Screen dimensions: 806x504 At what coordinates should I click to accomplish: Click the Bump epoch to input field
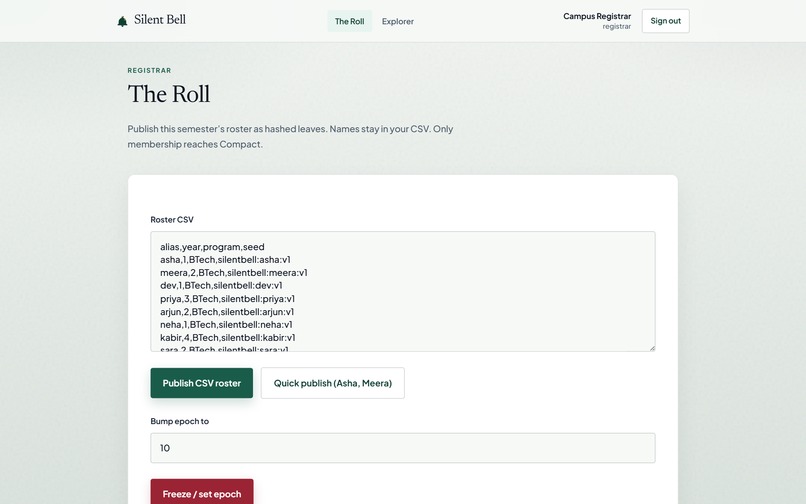tap(402, 448)
